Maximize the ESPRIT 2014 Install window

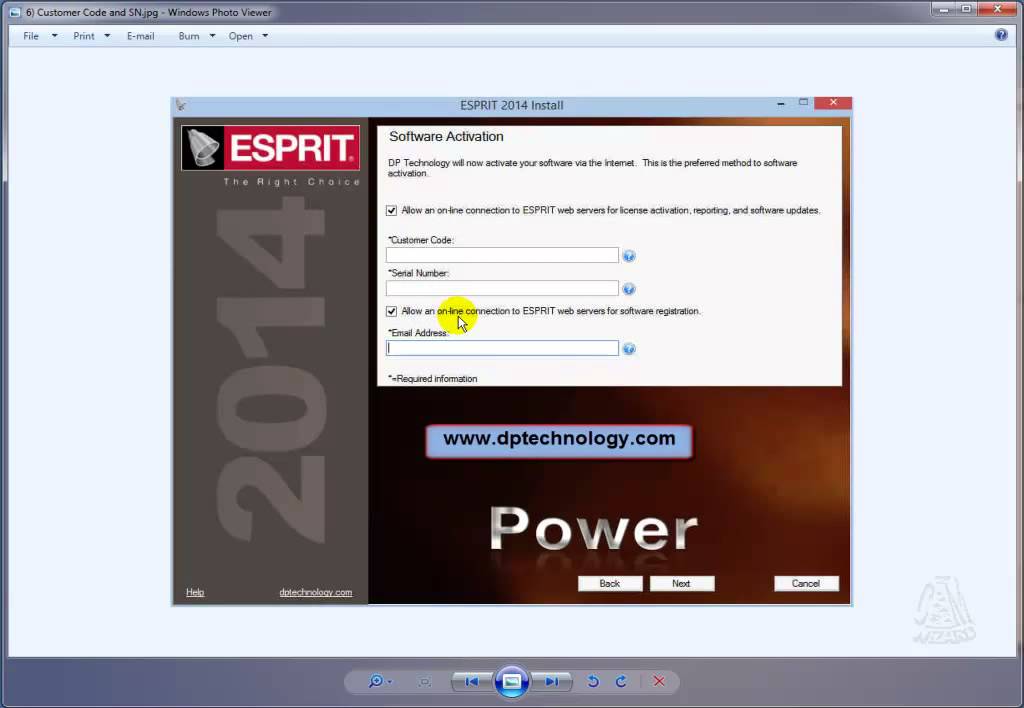803,103
